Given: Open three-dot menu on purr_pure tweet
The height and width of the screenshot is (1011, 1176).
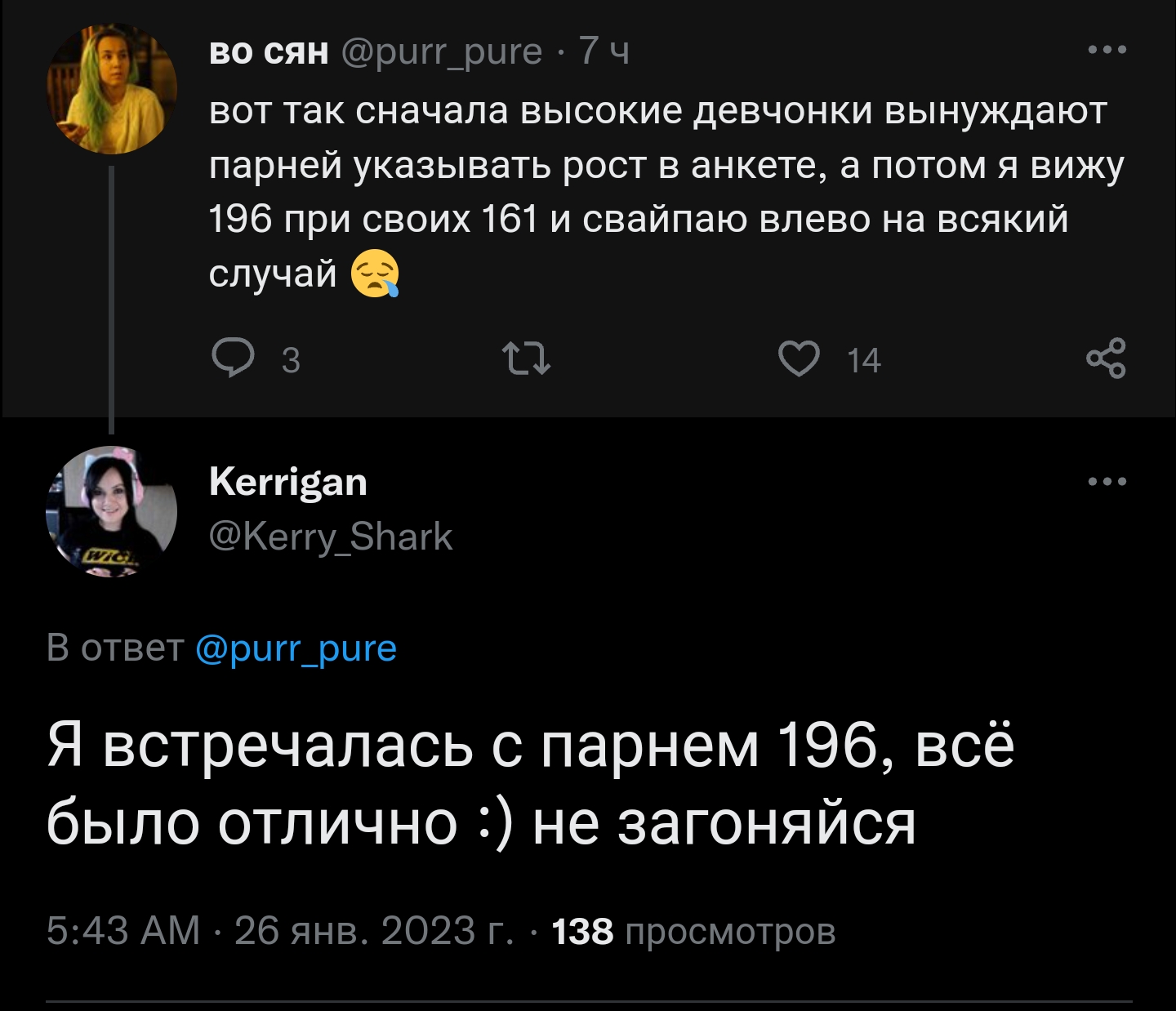Looking at the screenshot, I should tap(1107, 51).
